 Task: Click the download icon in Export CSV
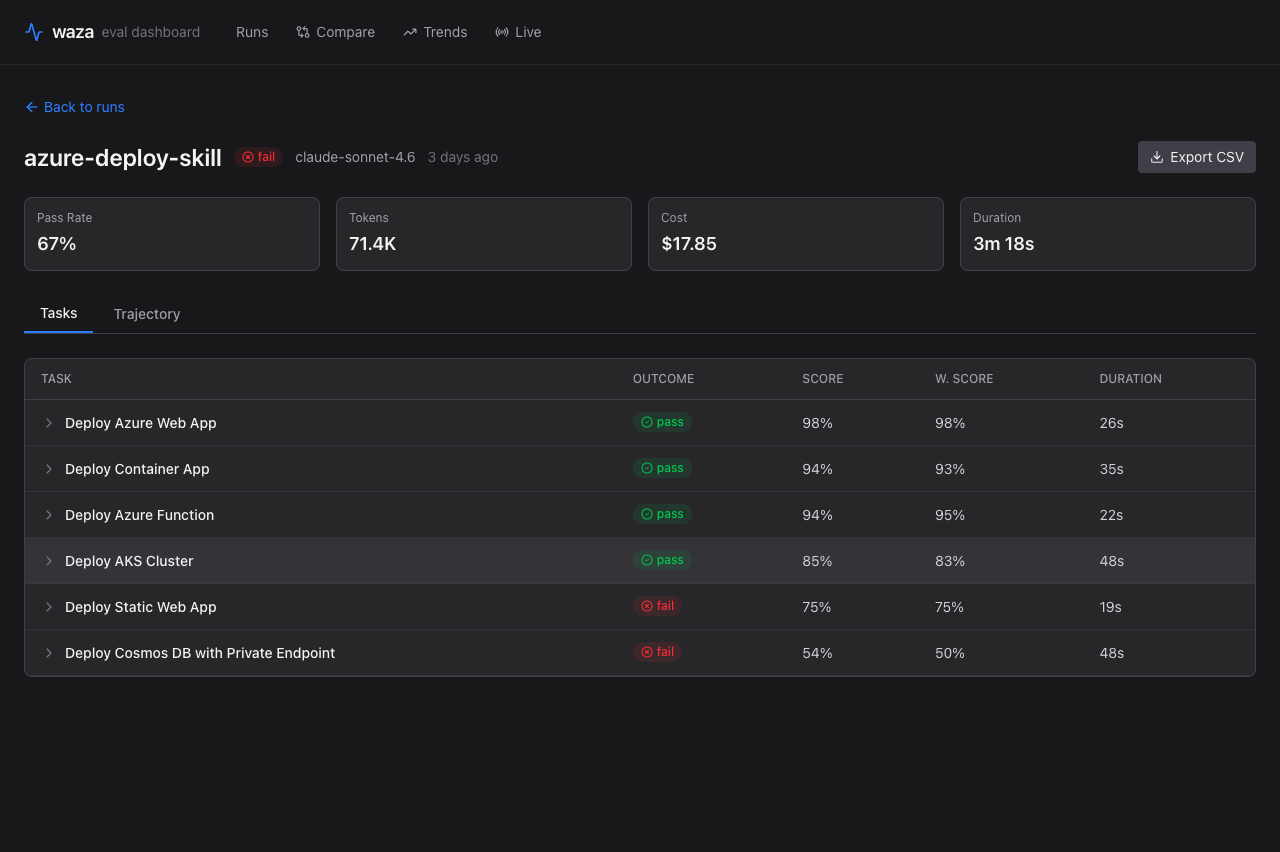(1157, 157)
